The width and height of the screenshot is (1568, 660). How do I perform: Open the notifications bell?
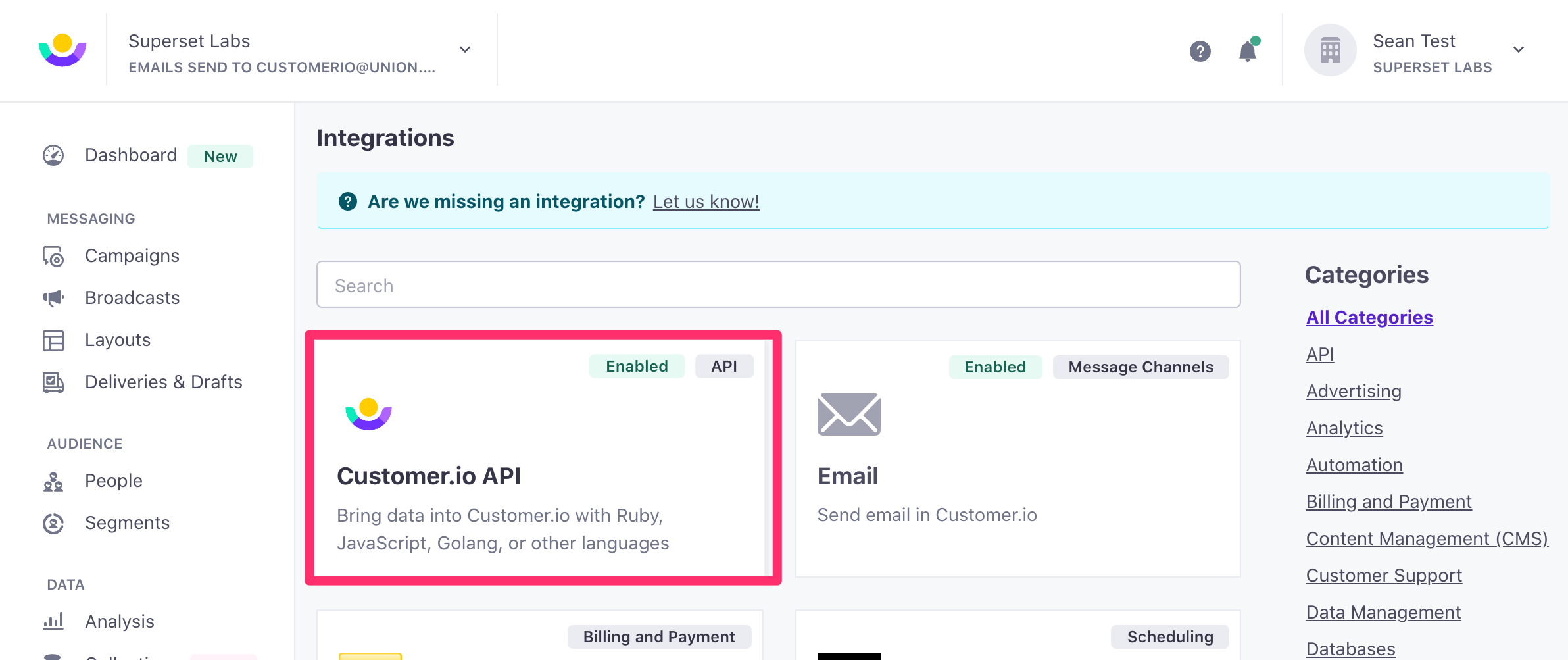1248,50
